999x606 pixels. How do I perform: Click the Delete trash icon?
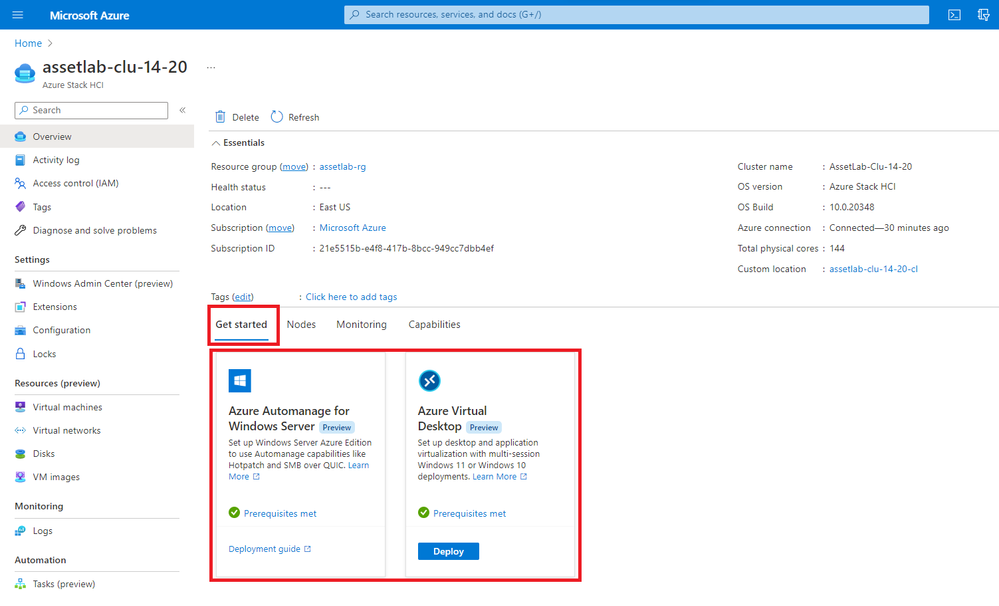click(x=220, y=117)
